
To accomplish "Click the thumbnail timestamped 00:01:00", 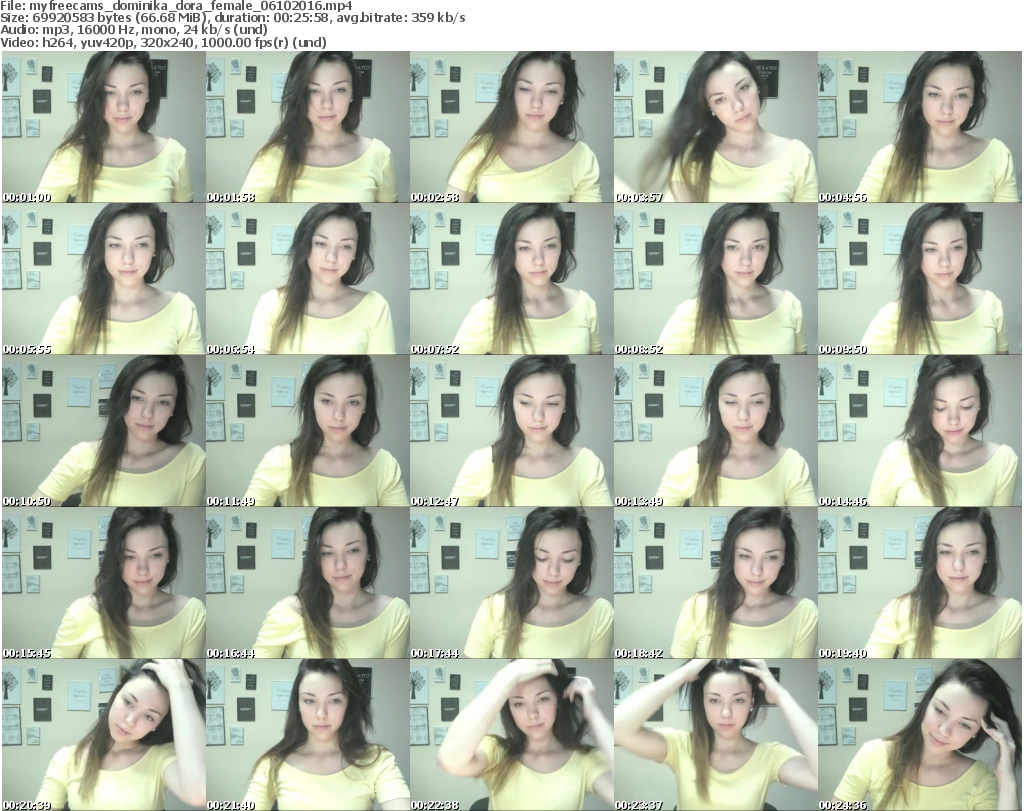I will 102,127.
